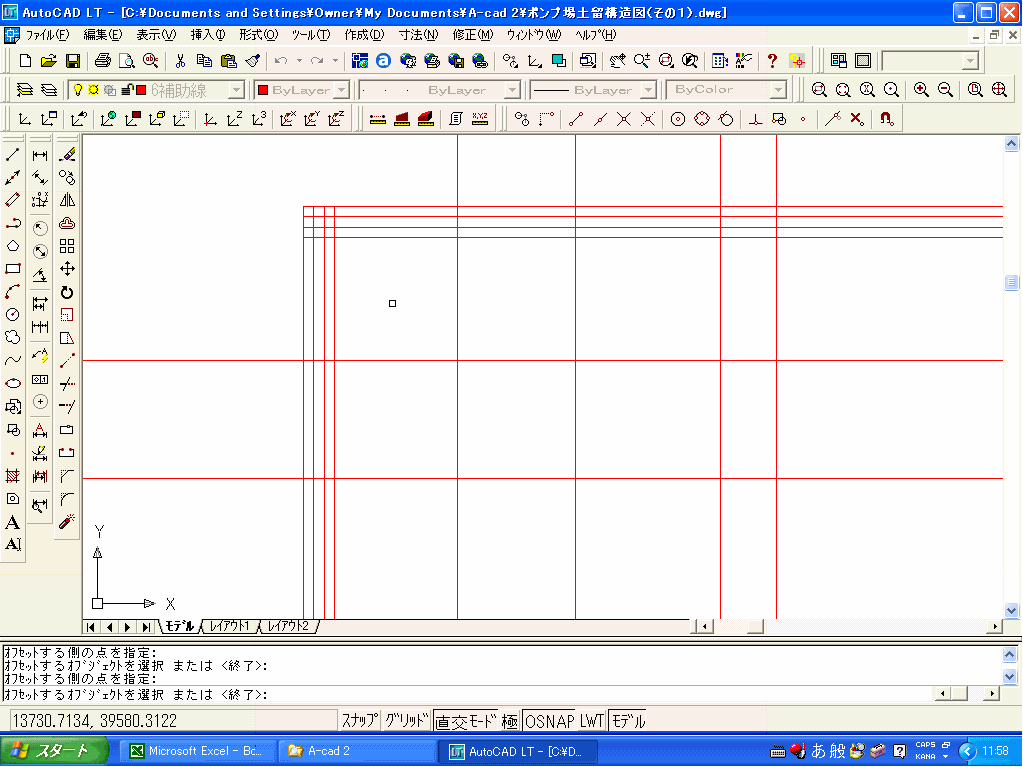The width and height of the screenshot is (1023, 767).
Task: Toggle the layer lightbulb on/off icon
Action: click(78, 89)
